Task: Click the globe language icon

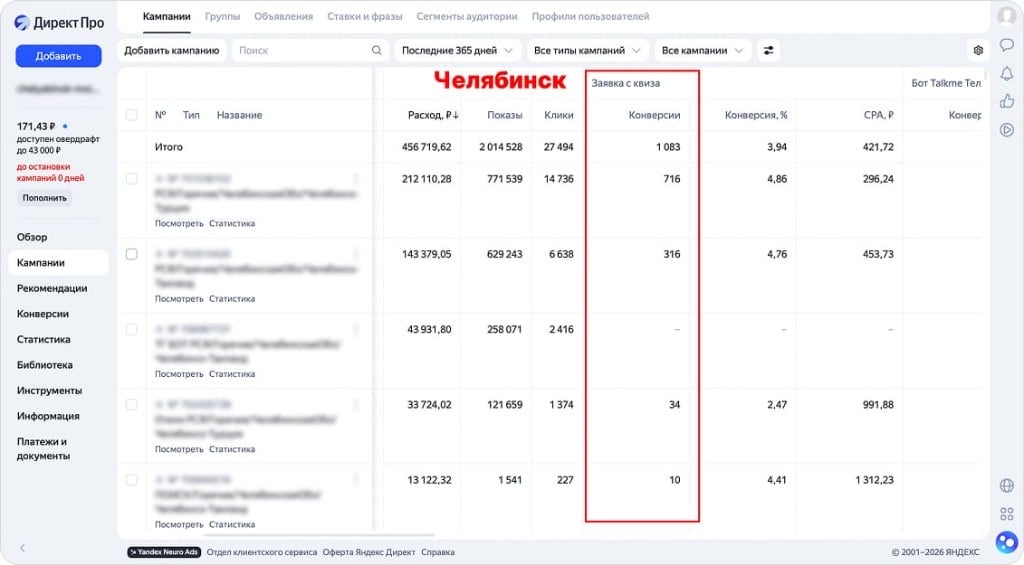Action: coord(1006,486)
